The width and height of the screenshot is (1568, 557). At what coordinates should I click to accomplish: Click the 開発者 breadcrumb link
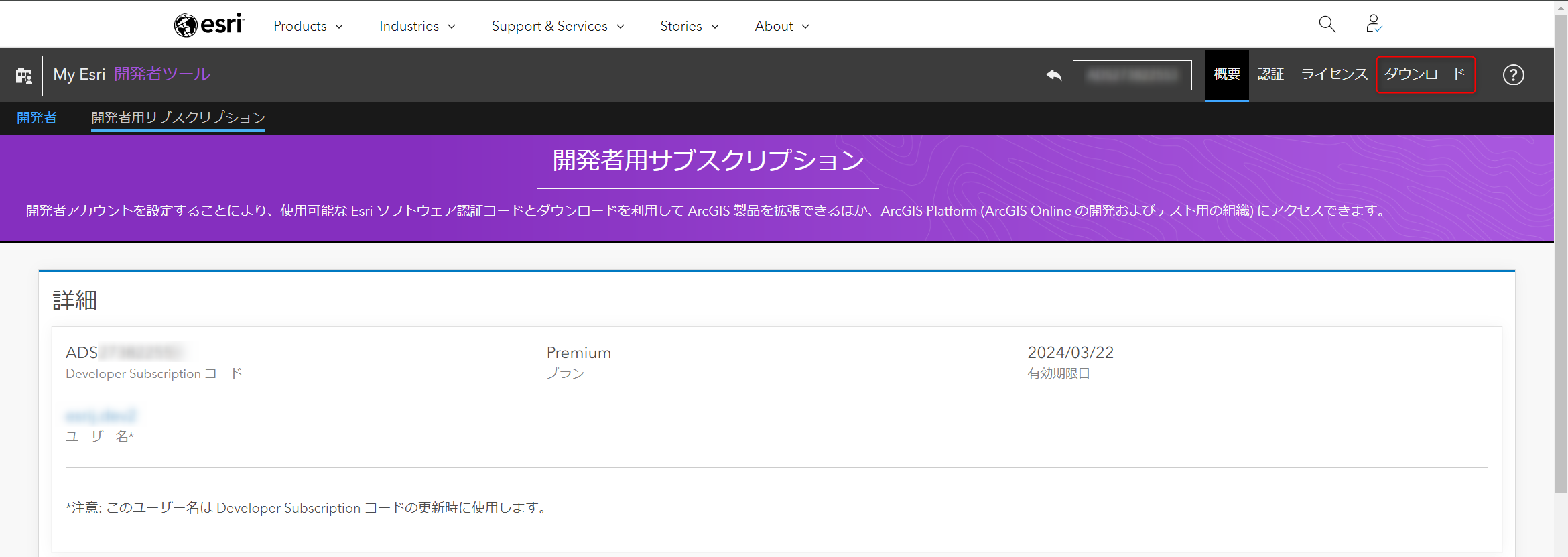point(37,118)
